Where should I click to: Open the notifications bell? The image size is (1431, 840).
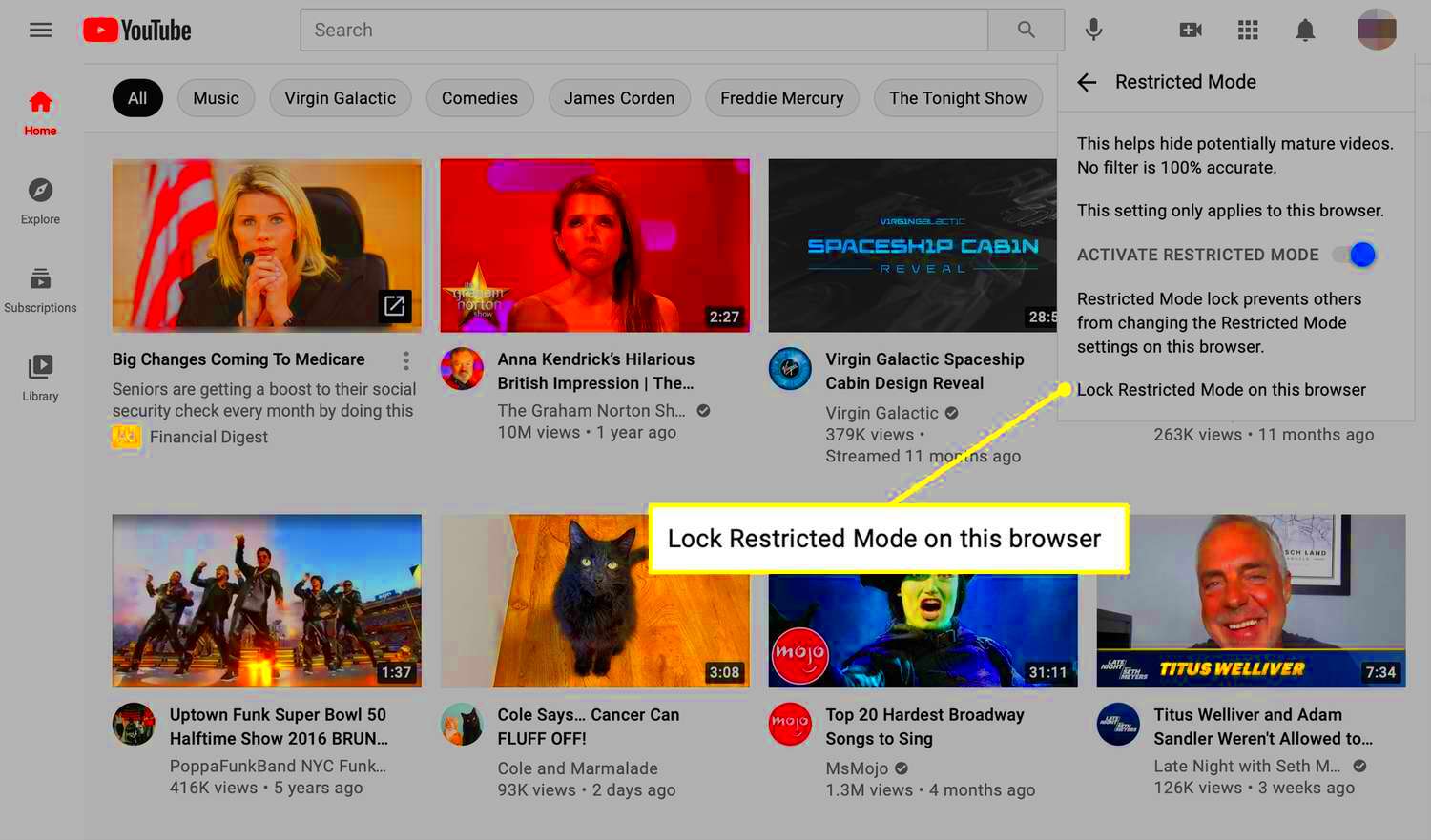(1305, 30)
